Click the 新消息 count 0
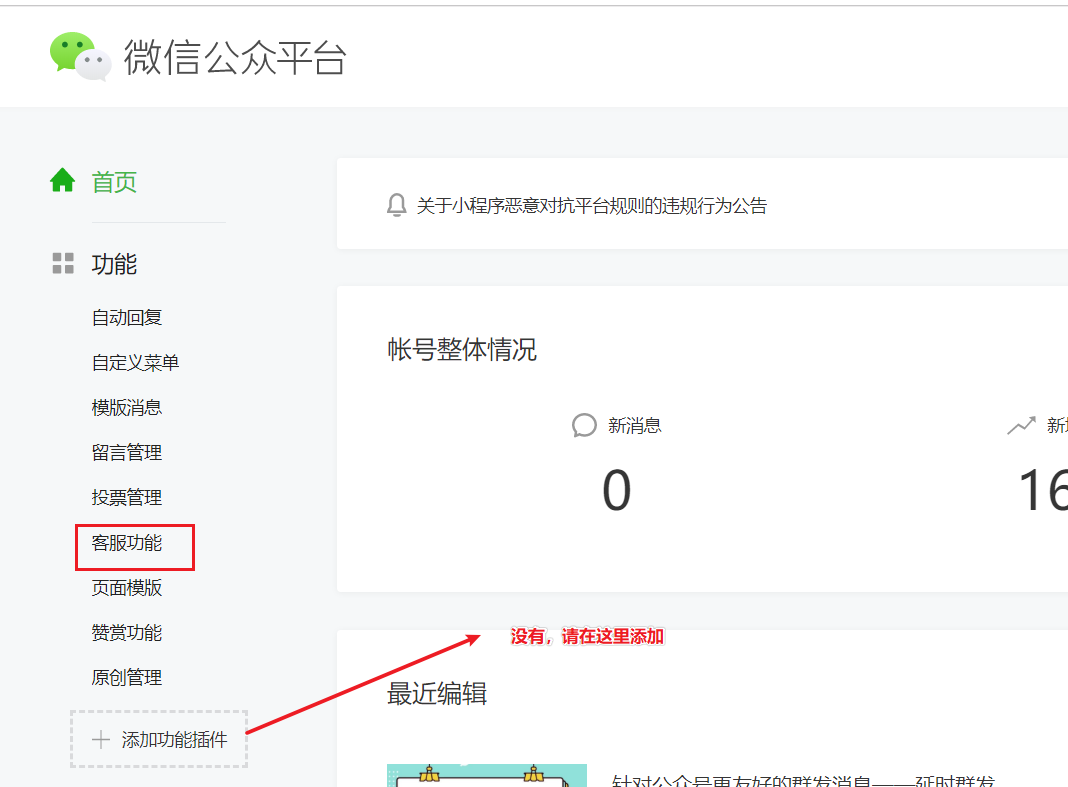Screen dimensions: 1068x787 pos(616,490)
